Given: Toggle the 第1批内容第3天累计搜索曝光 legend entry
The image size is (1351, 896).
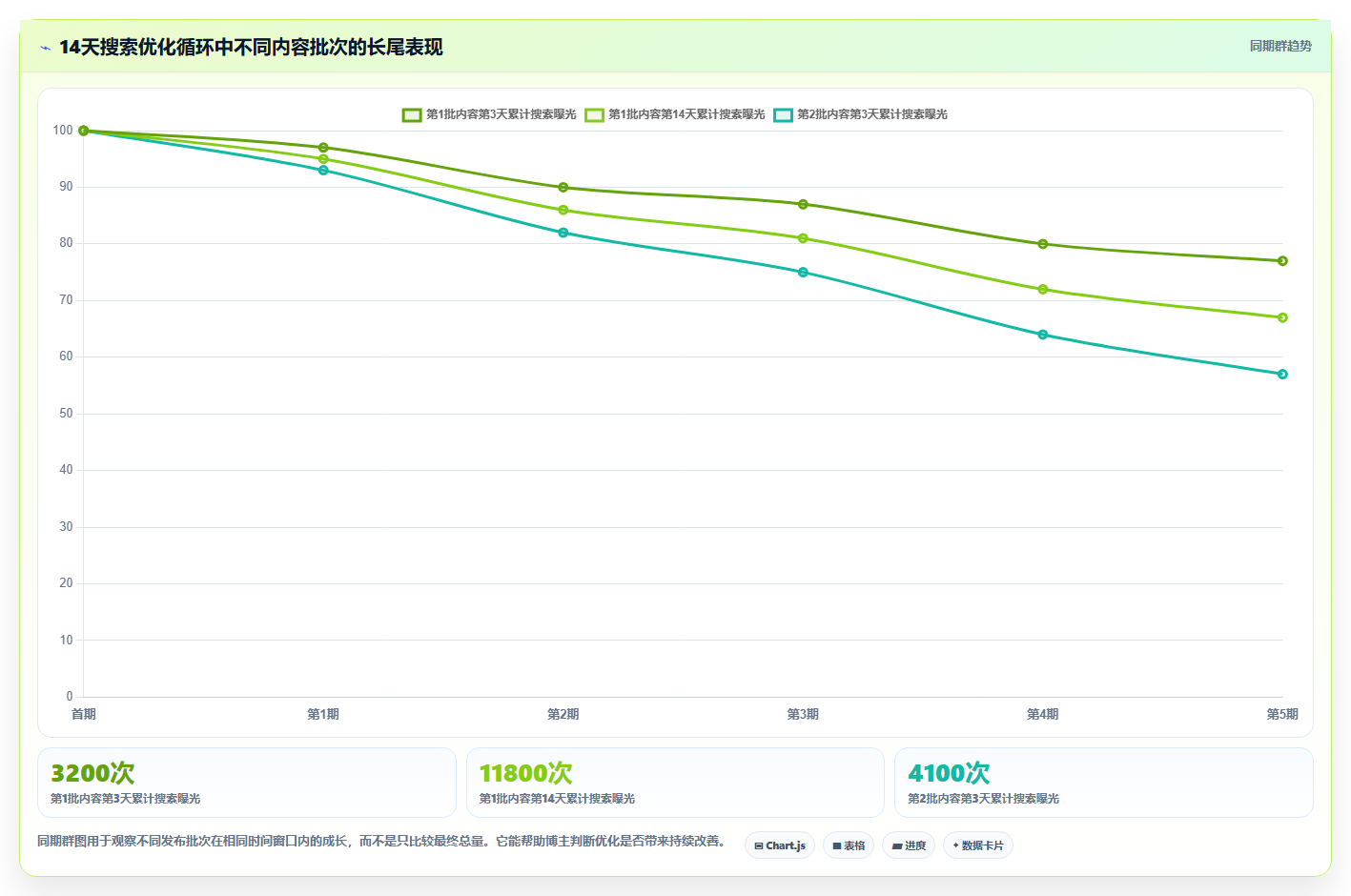Looking at the screenshot, I should (x=489, y=114).
